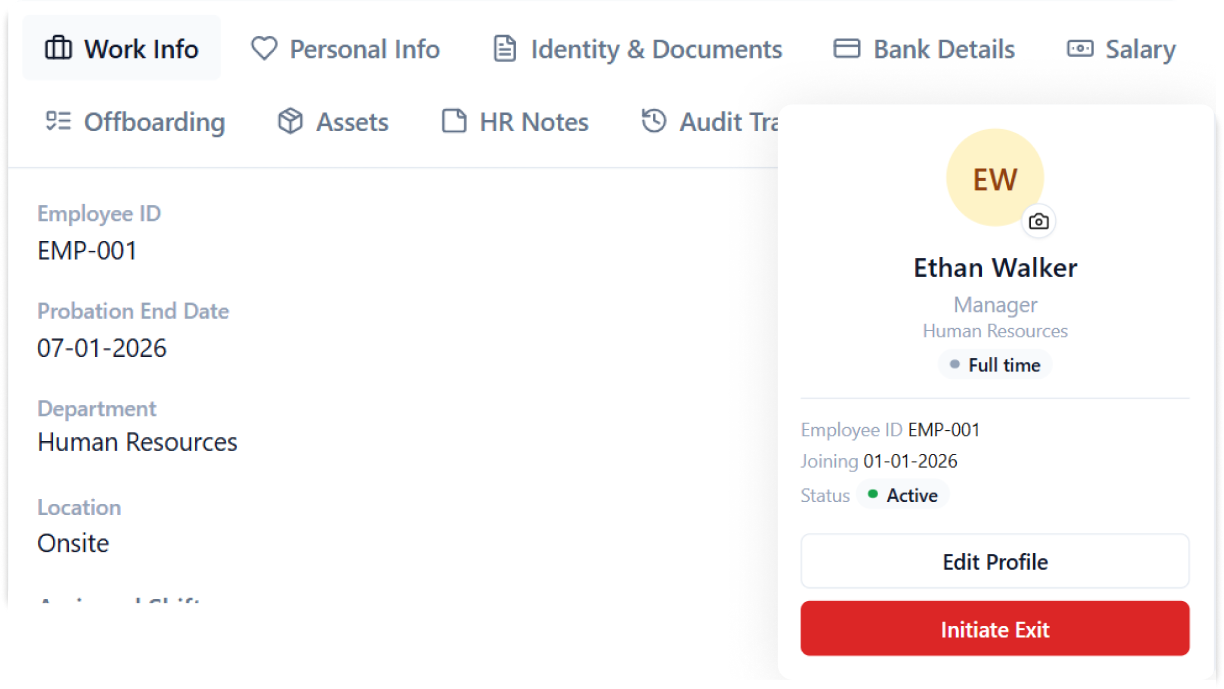1224x689 pixels.
Task: Click the red Initiate Exit button
Action: point(995,629)
